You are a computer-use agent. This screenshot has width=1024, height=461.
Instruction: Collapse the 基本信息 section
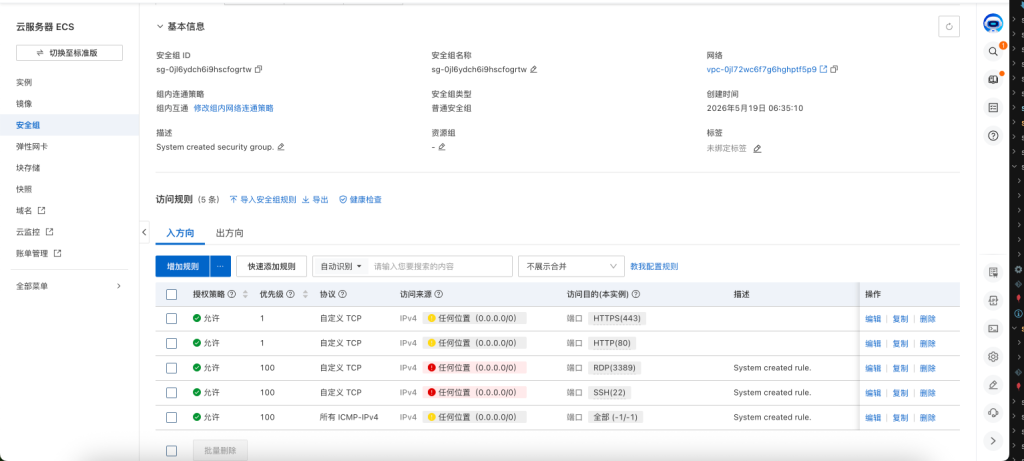click(160, 27)
